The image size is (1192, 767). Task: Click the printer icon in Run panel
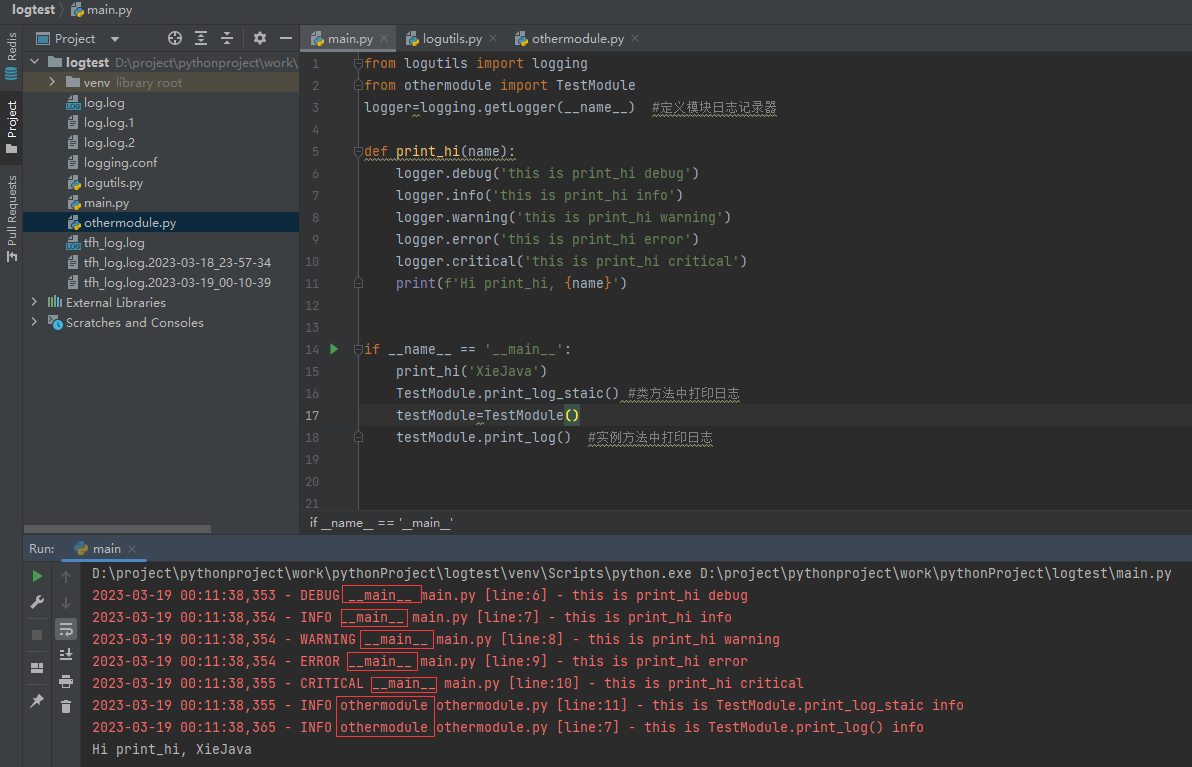66,681
